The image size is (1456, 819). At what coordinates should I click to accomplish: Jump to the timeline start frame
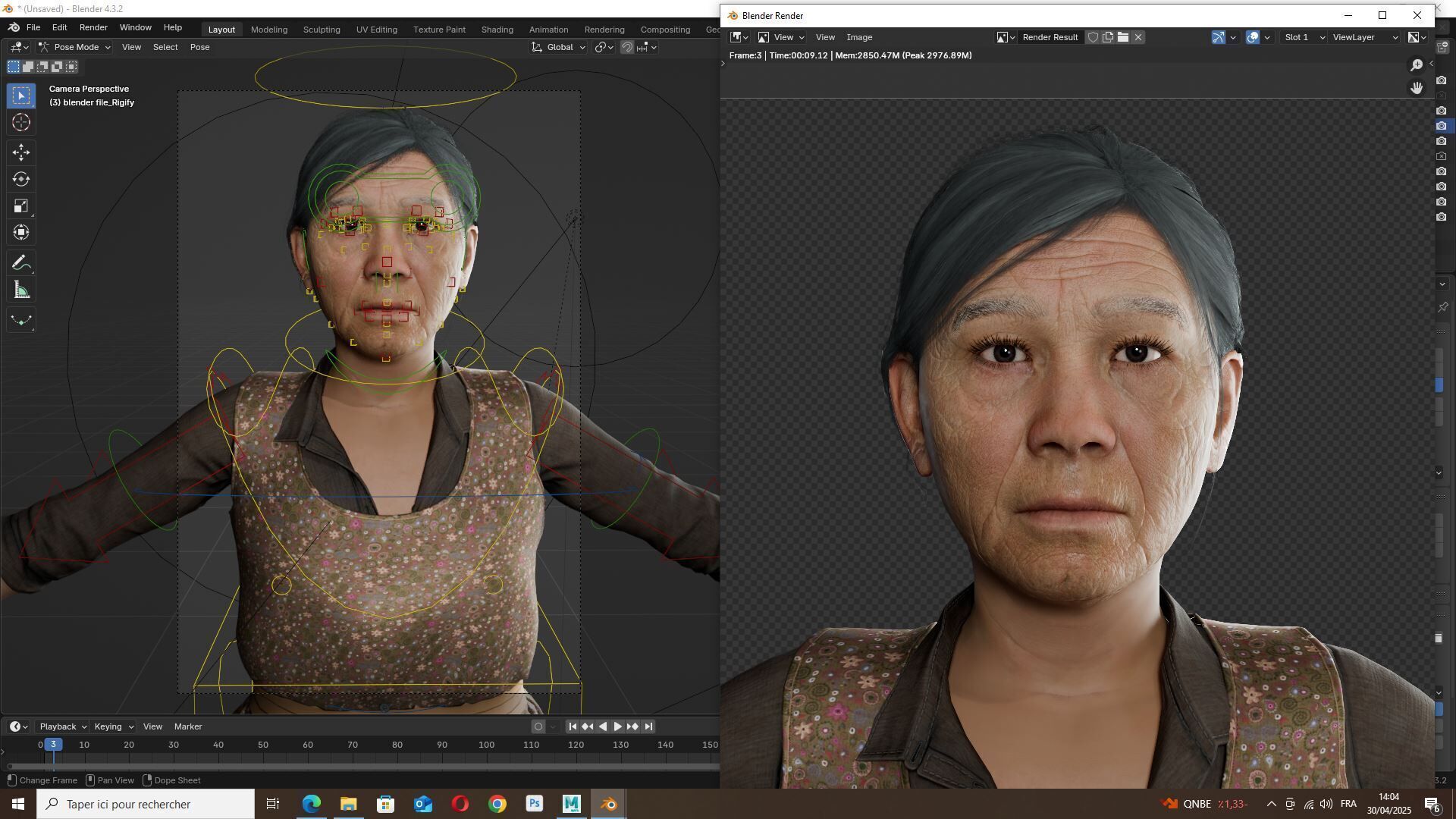(573, 726)
